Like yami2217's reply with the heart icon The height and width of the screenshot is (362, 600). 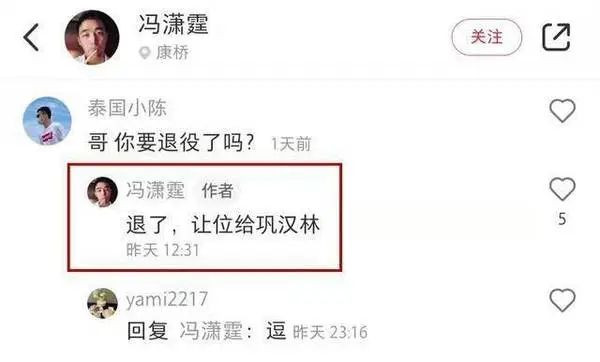tap(562, 300)
